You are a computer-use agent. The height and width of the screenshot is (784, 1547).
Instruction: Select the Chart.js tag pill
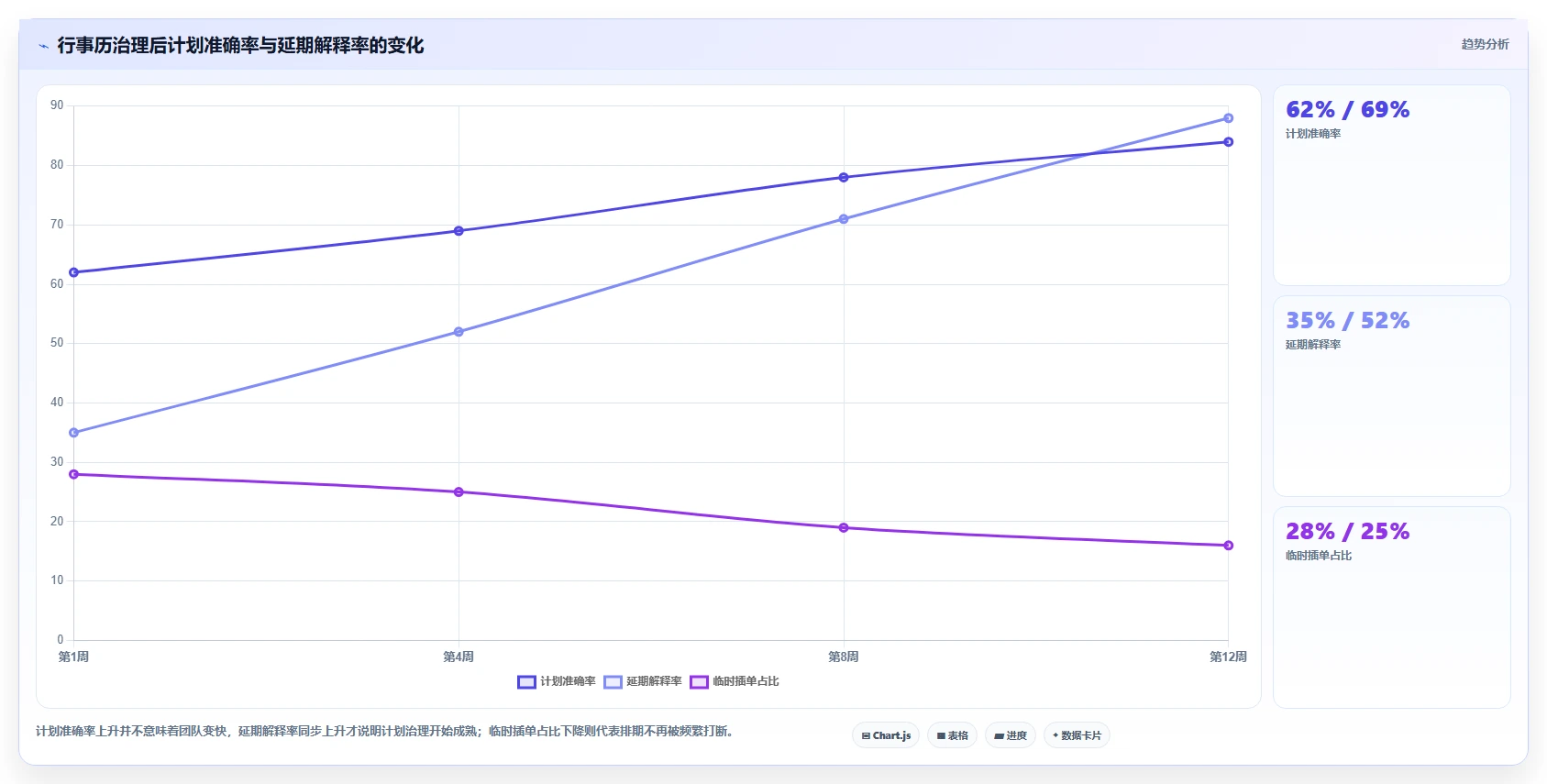click(886, 735)
